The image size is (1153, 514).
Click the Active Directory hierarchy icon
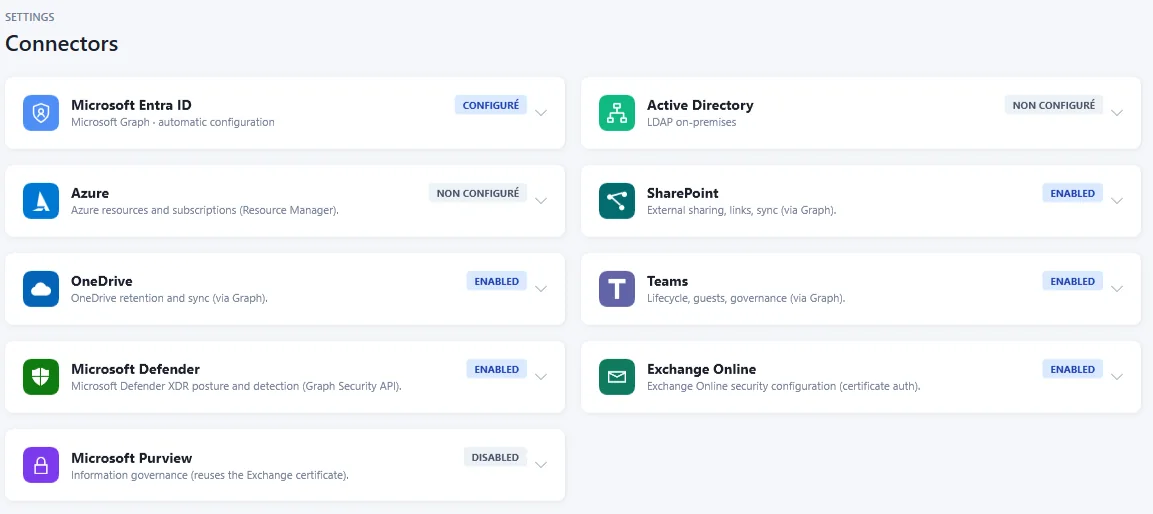click(616, 113)
